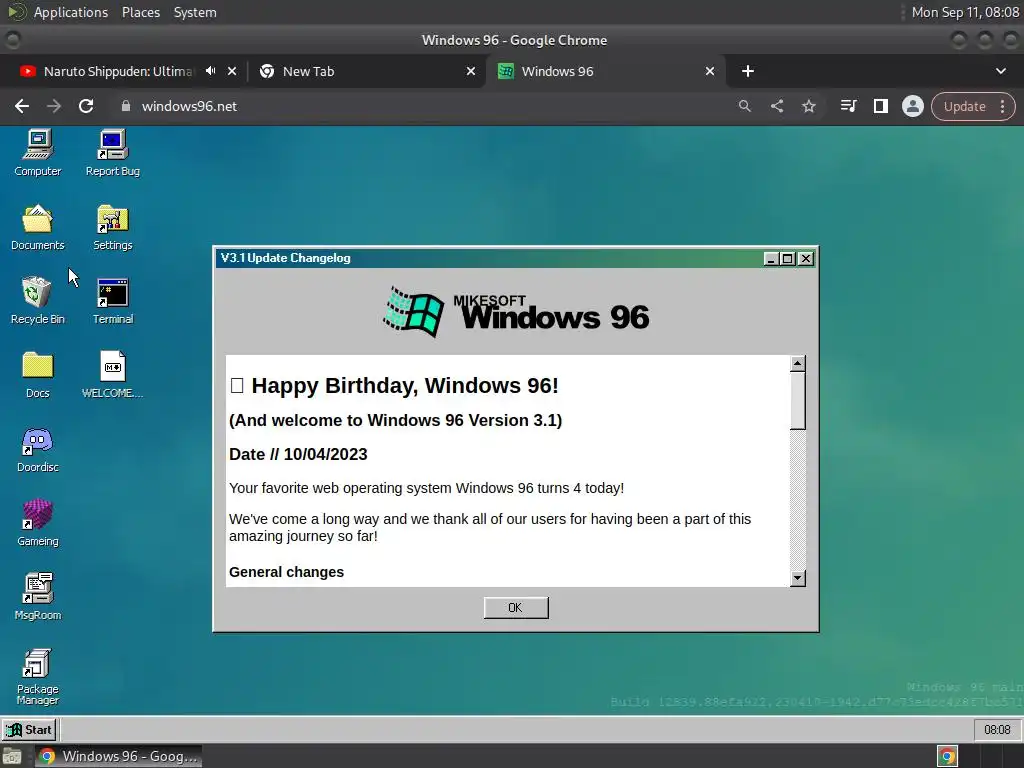Click OK in the changelog dialog
Image resolution: width=1024 pixels, height=768 pixels.
tap(516, 607)
